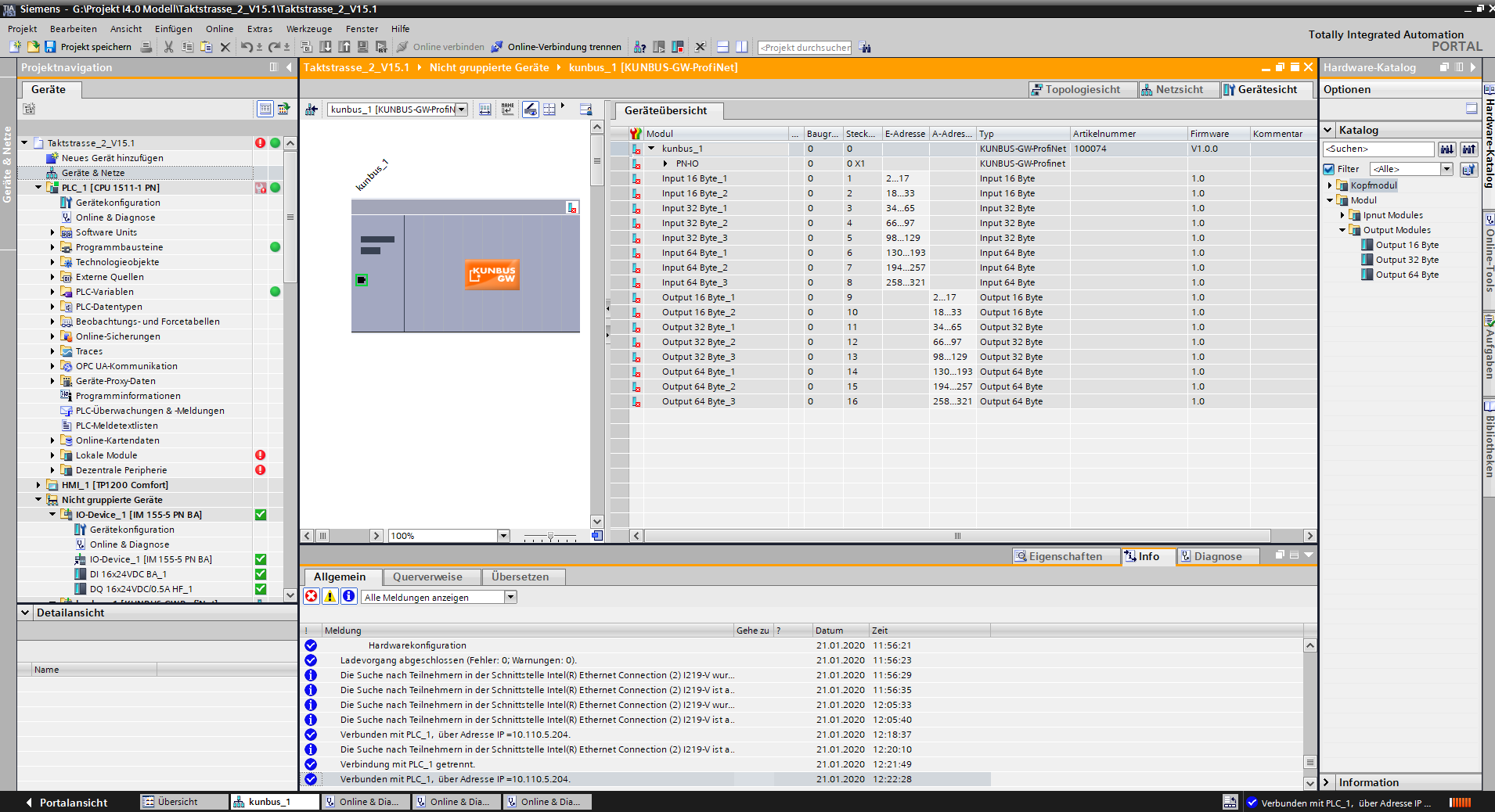
Task: Click search-in-project binoculars icon
Action: coord(865,47)
